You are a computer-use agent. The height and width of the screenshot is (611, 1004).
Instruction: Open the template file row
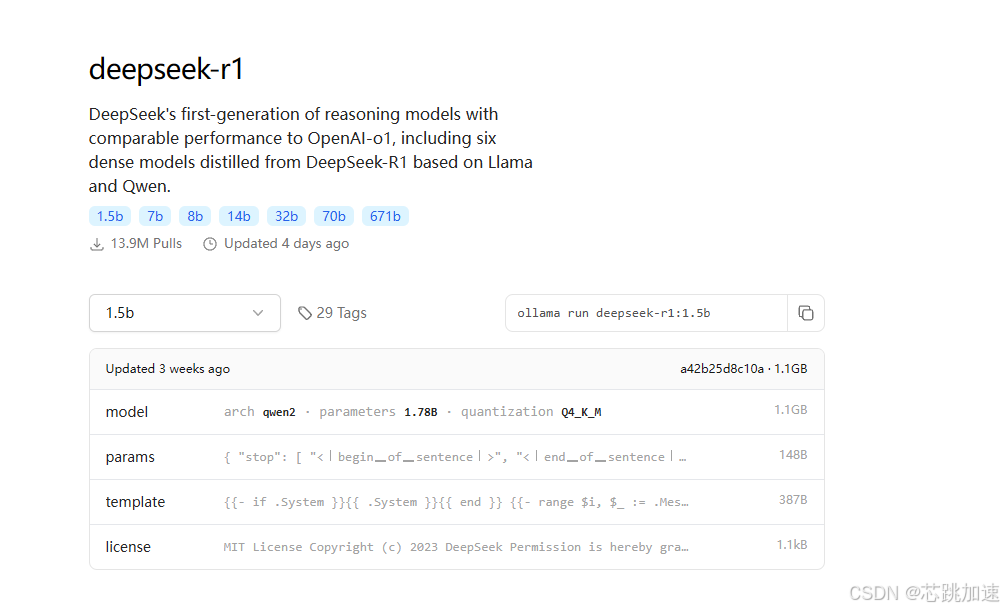tap(457, 502)
